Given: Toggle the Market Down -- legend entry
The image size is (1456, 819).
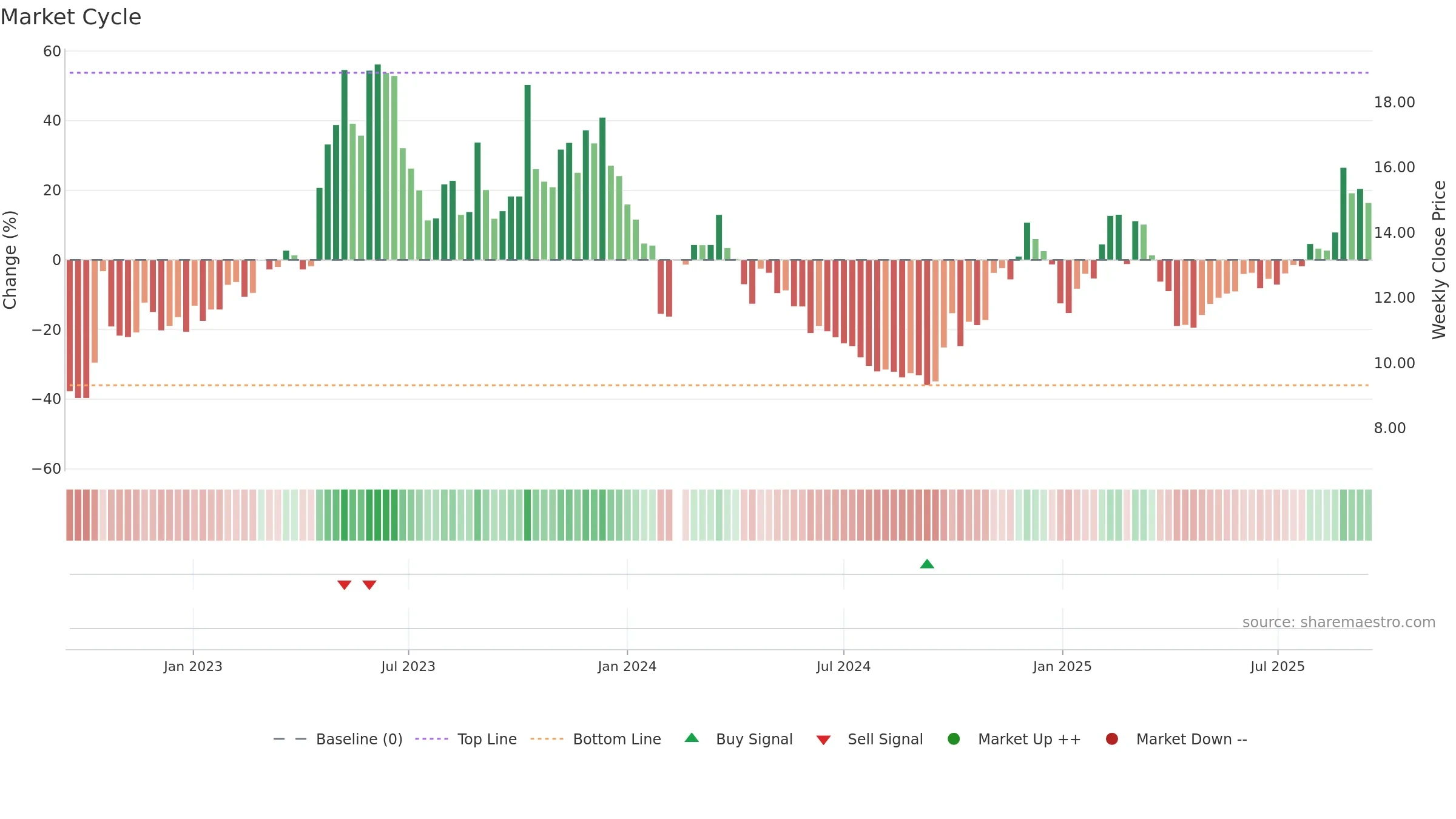Looking at the screenshot, I should point(1176,739).
